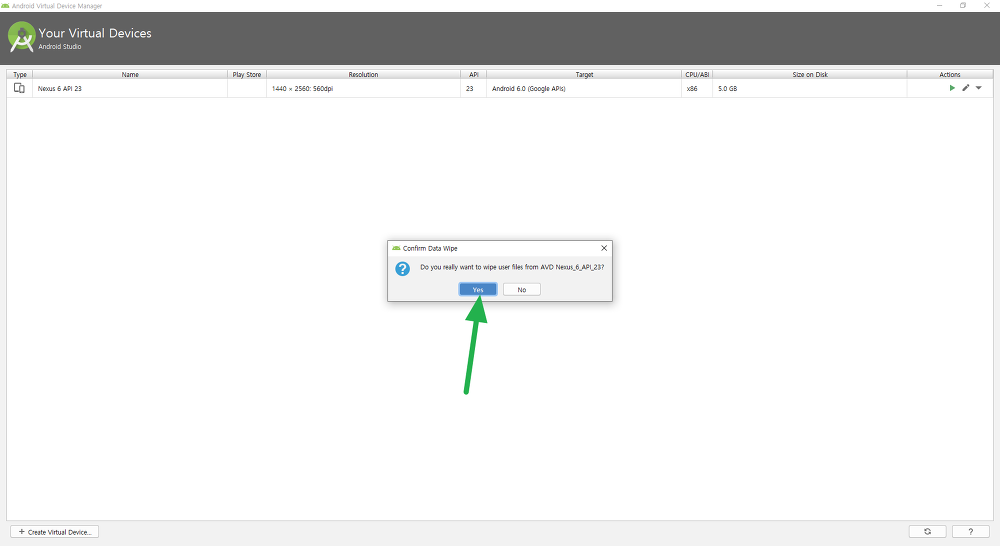1000x546 pixels.
Task: Open the AVD actions dropdown arrow
Action: click(979, 88)
